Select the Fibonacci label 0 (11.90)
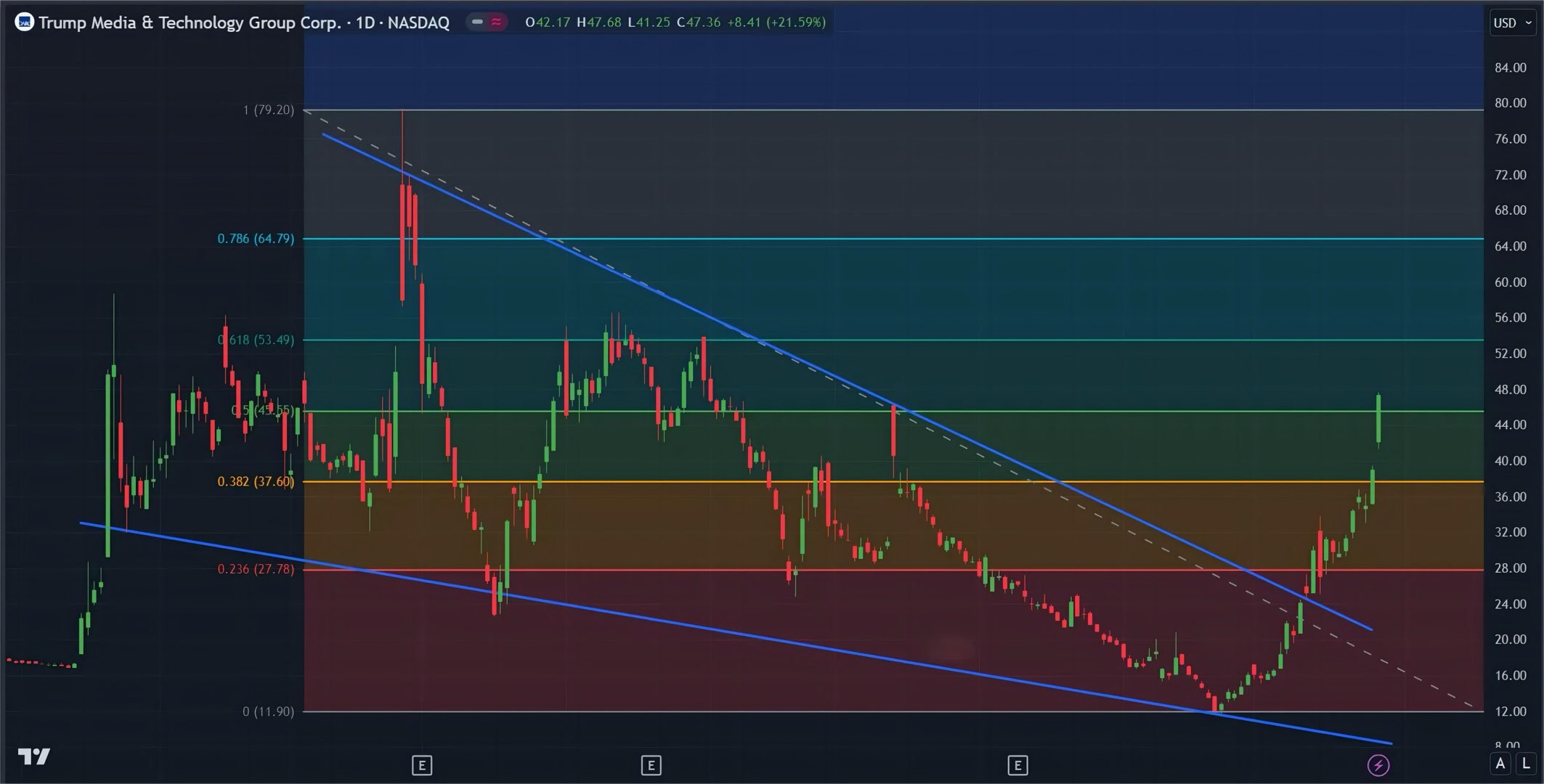The image size is (1544, 784). (269, 711)
